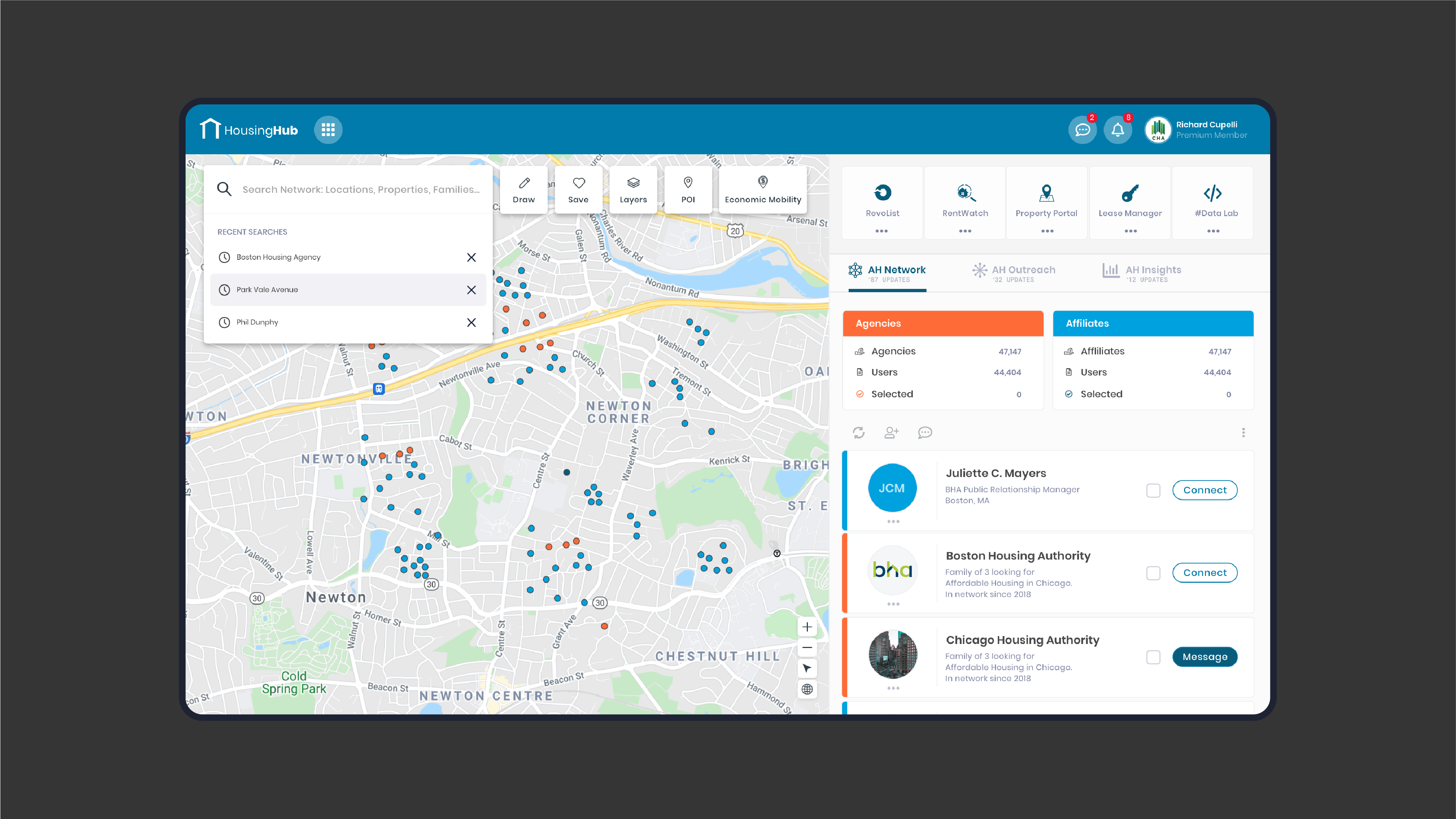Open the chat messages icon in the header
The image size is (1456, 819).
tap(1082, 130)
